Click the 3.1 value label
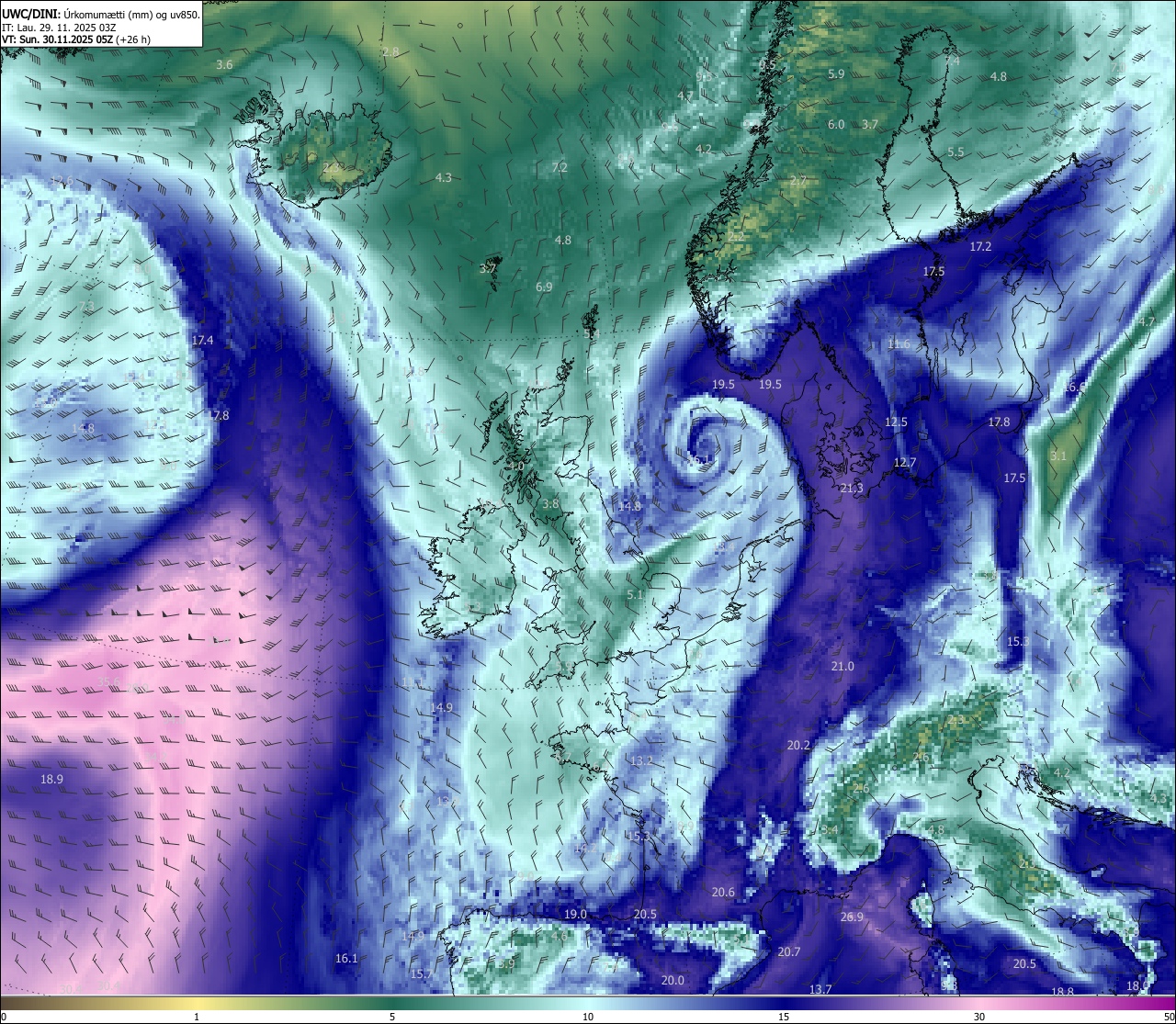1176x1024 pixels. coord(1058,456)
